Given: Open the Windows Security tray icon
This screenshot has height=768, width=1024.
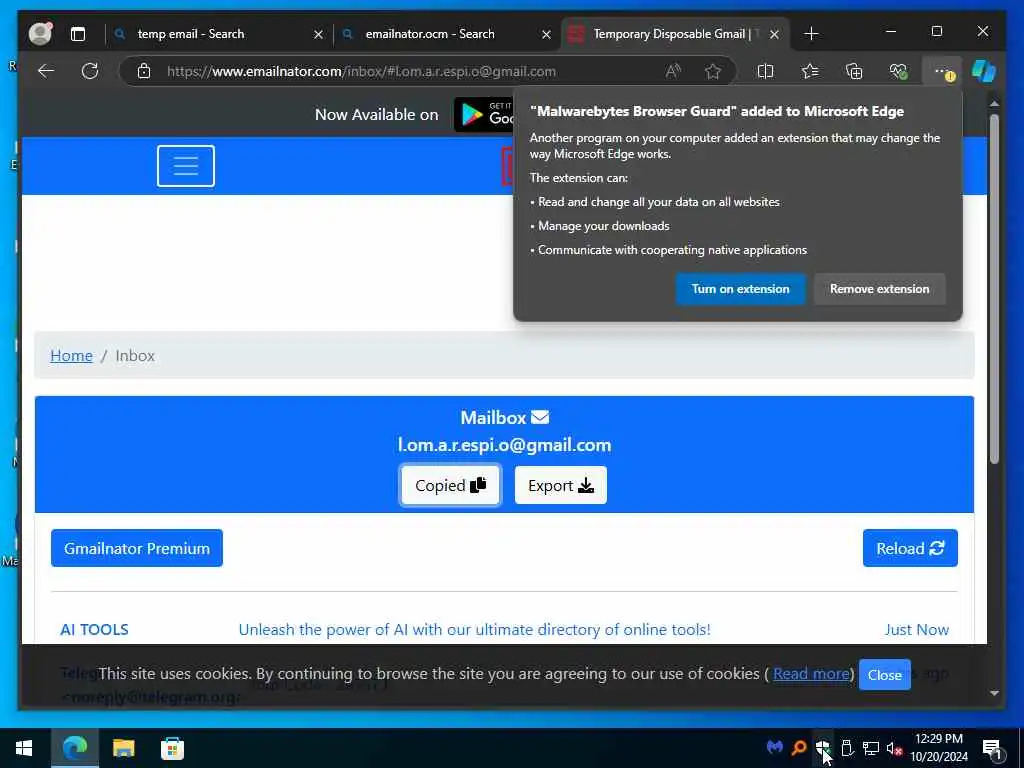Looking at the screenshot, I should [x=822, y=747].
